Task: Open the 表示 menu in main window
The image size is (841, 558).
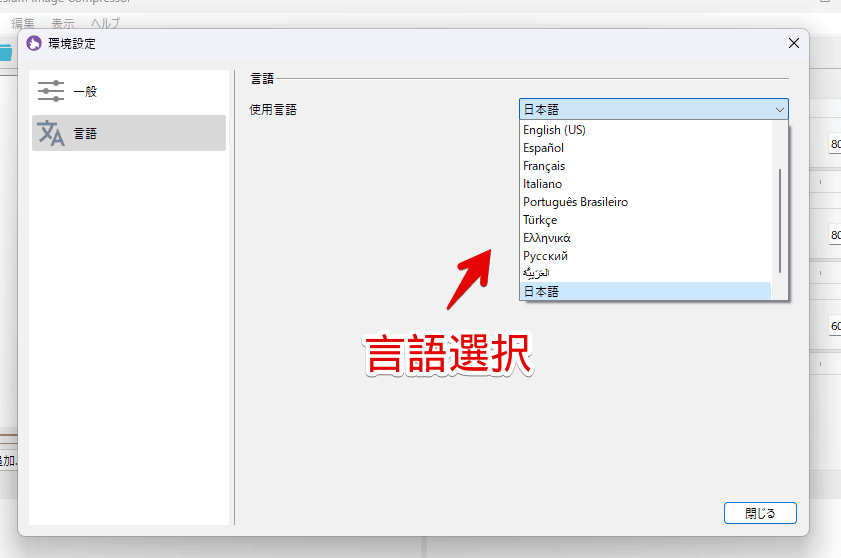Action: pyautogui.click(x=63, y=23)
